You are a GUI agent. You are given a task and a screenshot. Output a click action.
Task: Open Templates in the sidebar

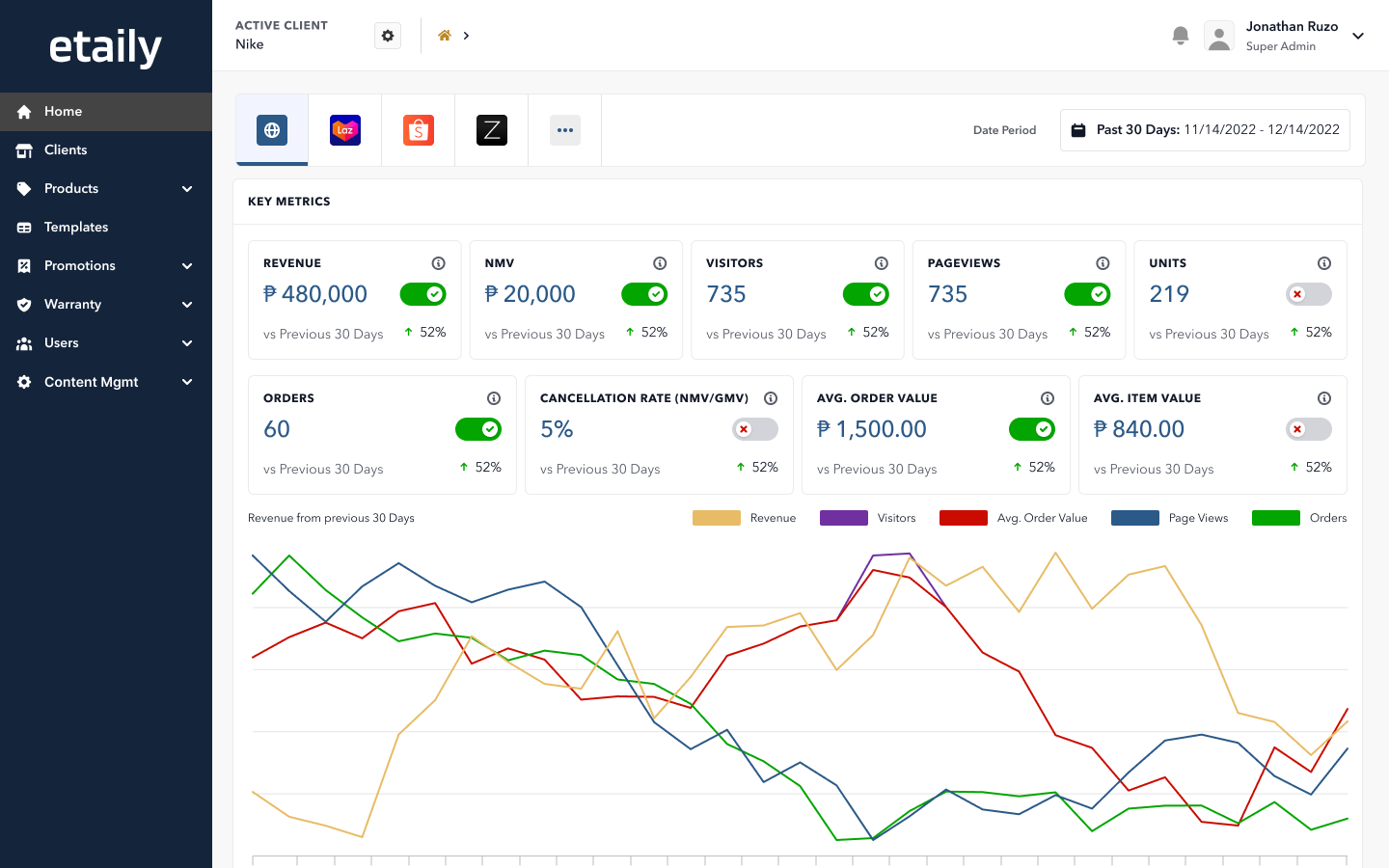(x=76, y=228)
